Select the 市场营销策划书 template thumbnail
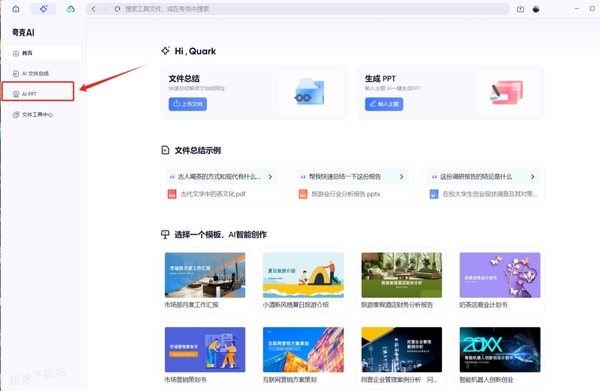Image resolution: width=600 pixels, height=391 pixels. 205,349
